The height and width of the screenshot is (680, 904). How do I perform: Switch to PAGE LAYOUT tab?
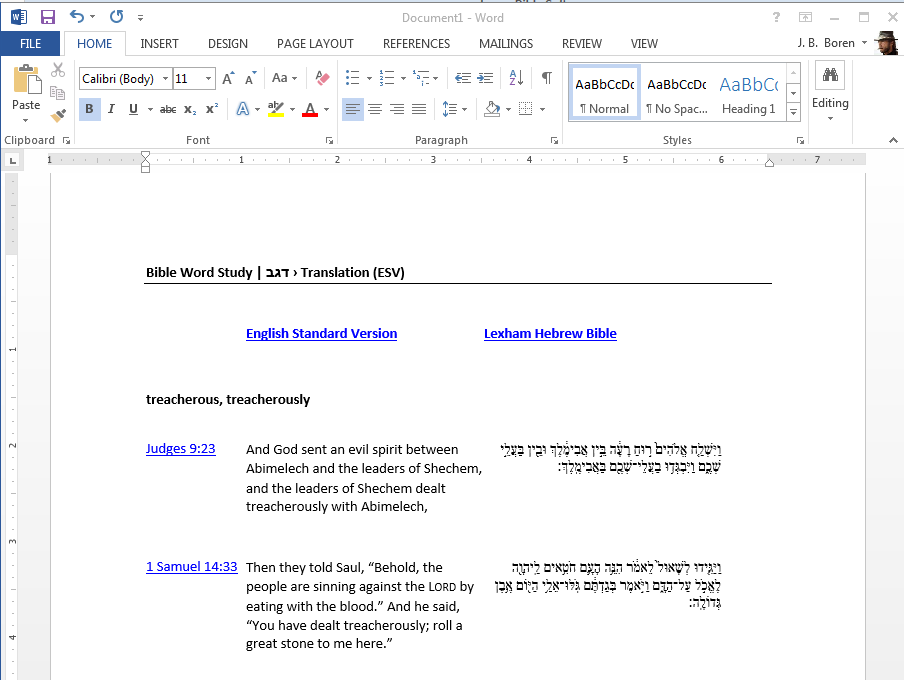(x=315, y=44)
